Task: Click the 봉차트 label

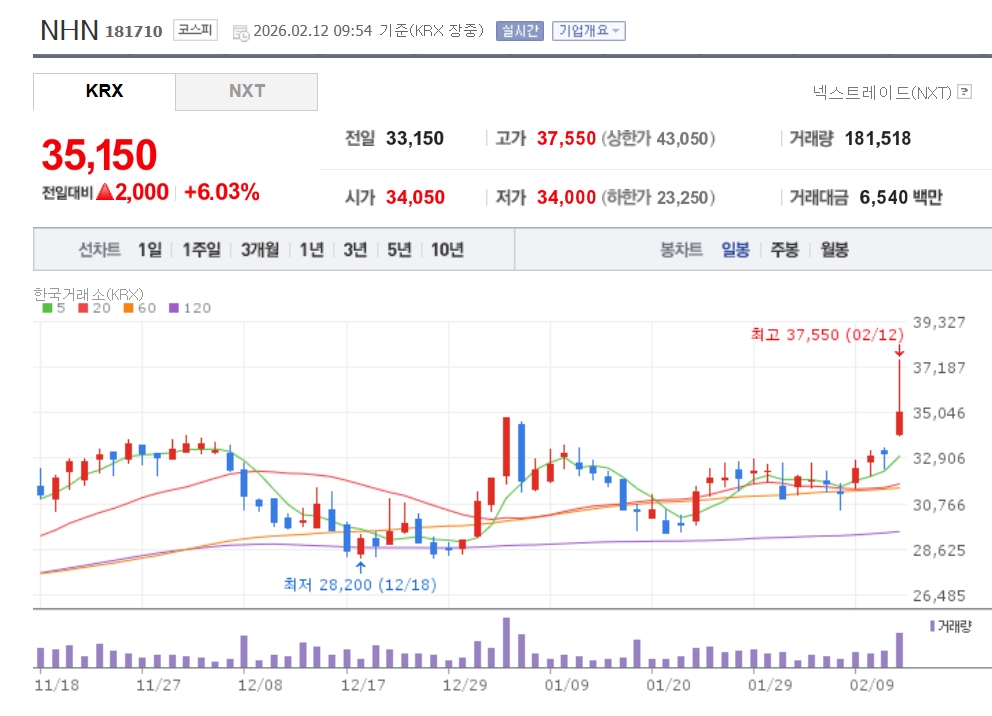Action: tap(681, 250)
